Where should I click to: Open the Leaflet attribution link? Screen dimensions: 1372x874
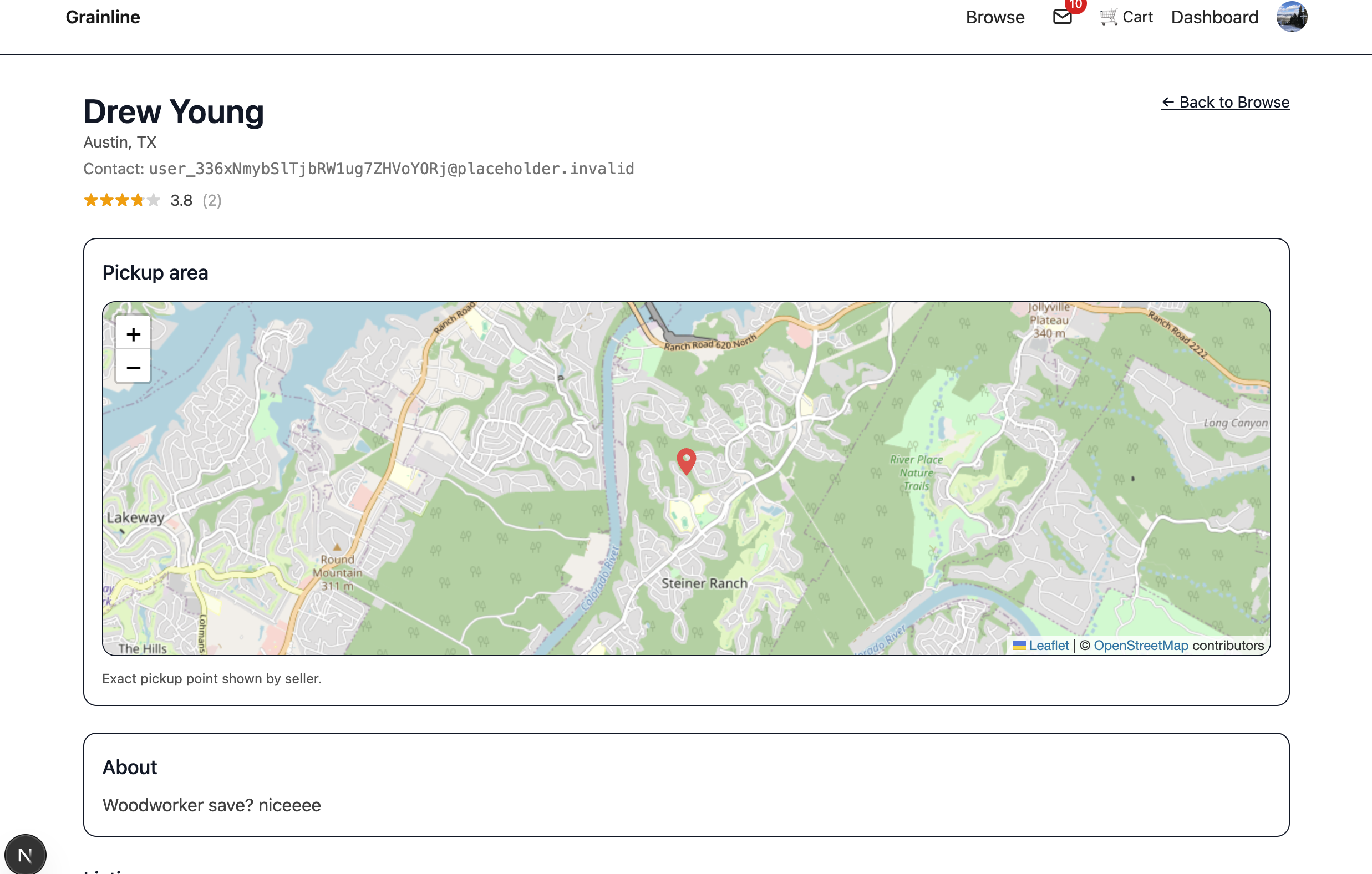click(1048, 645)
